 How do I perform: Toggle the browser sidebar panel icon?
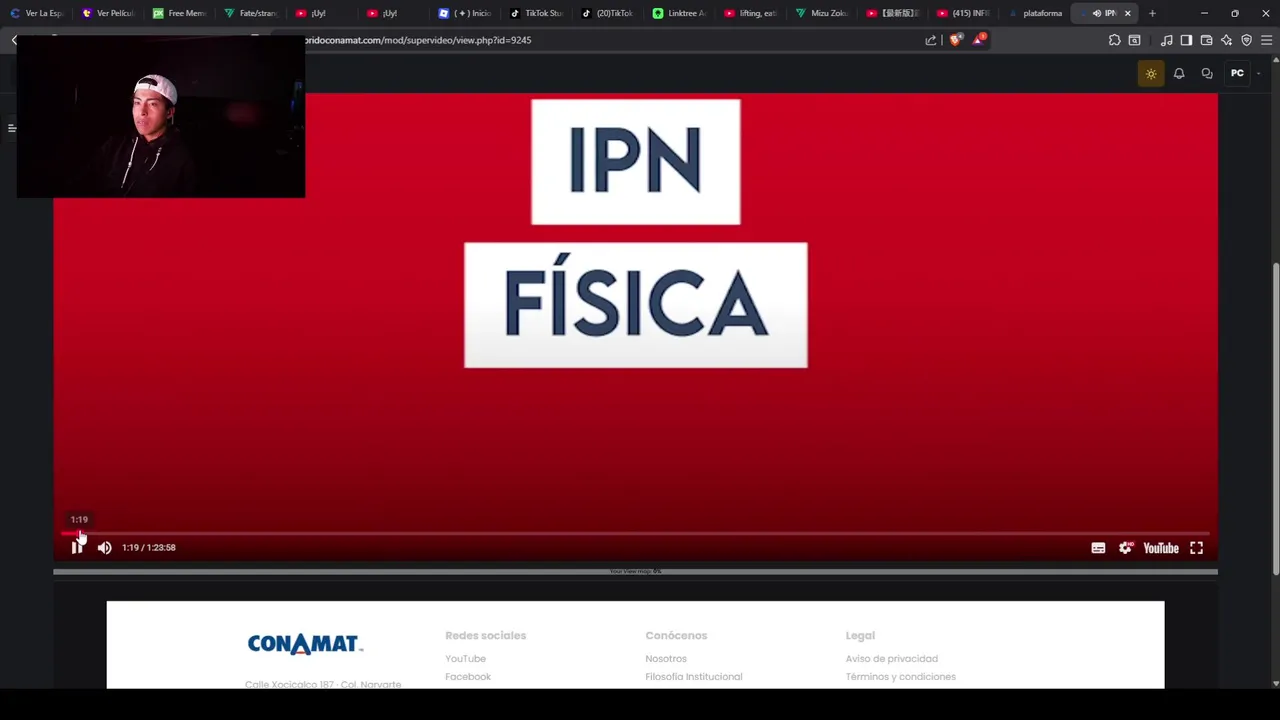pos(1186,40)
